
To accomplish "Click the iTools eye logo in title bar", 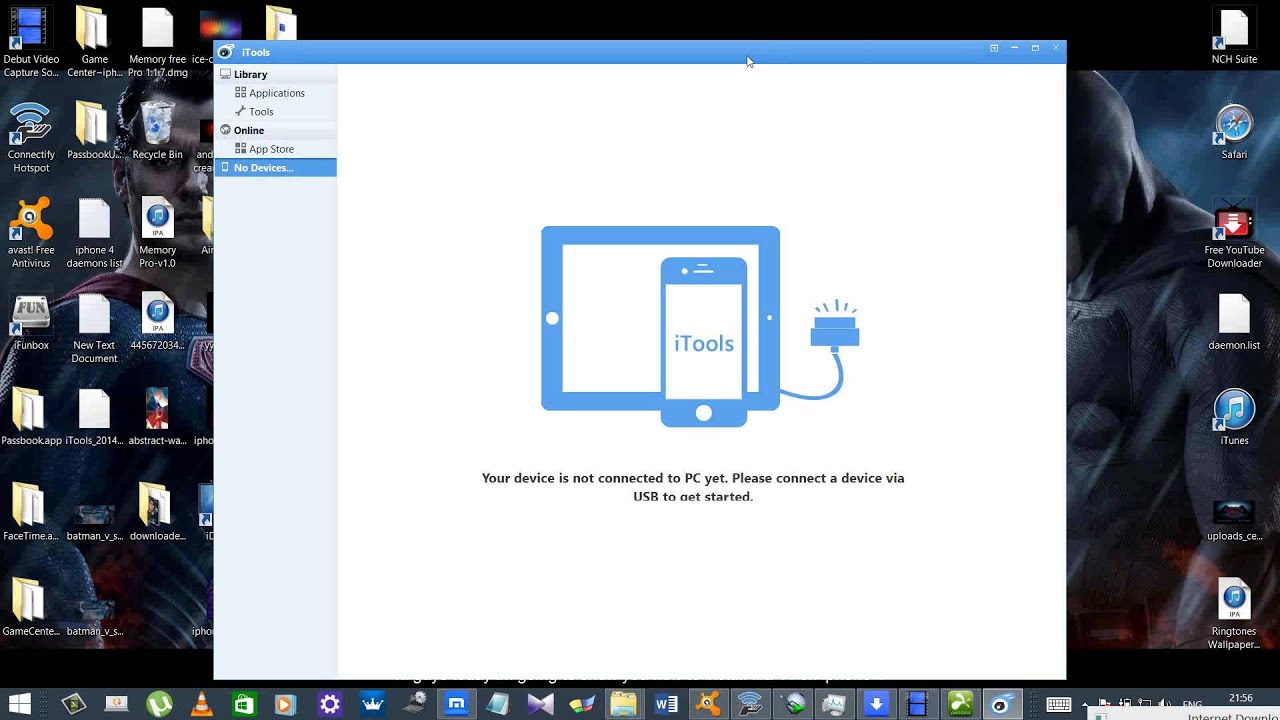I will tap(226, 52).
